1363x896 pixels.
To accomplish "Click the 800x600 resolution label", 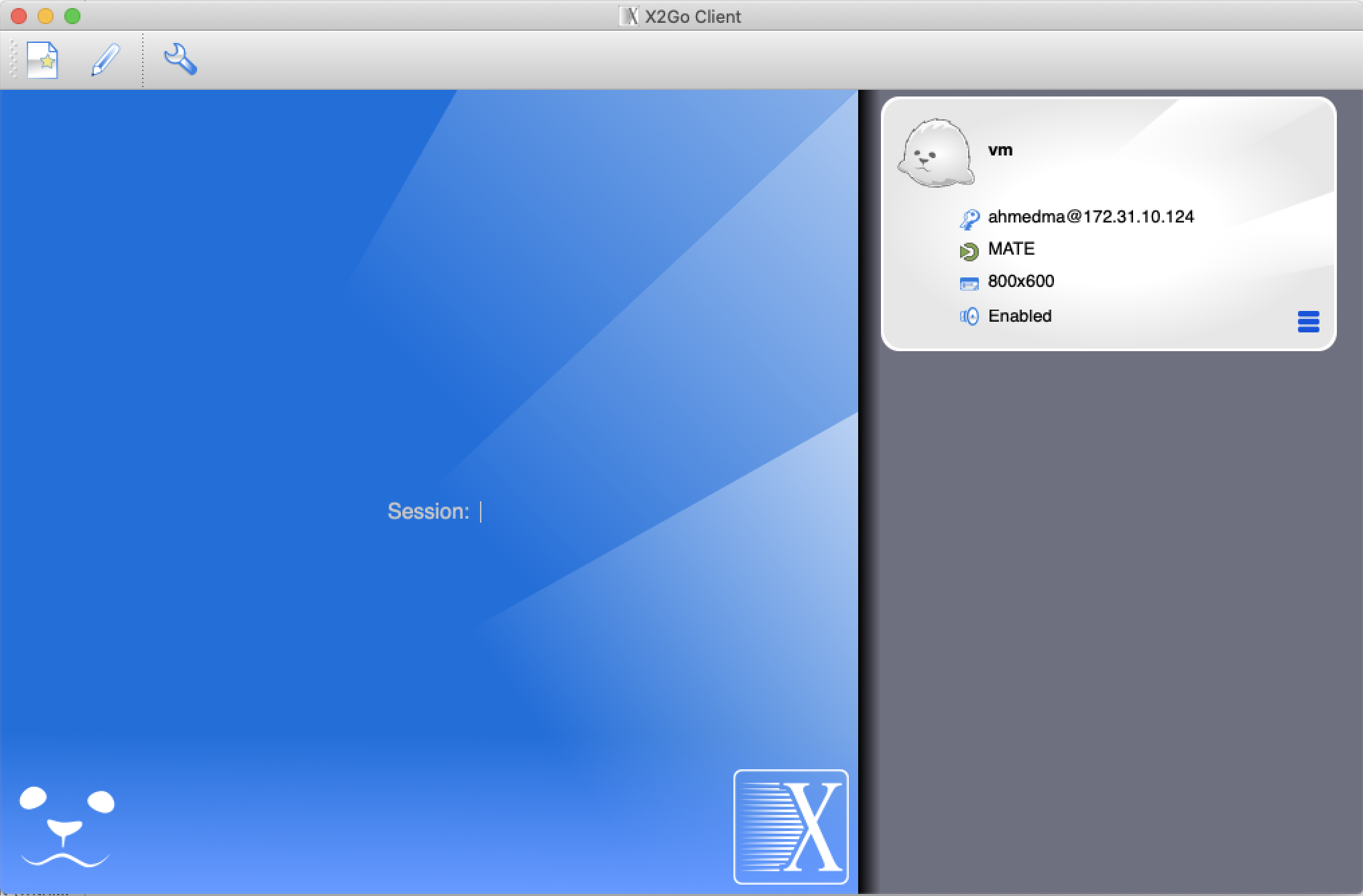I will (x=1020, y=281).
